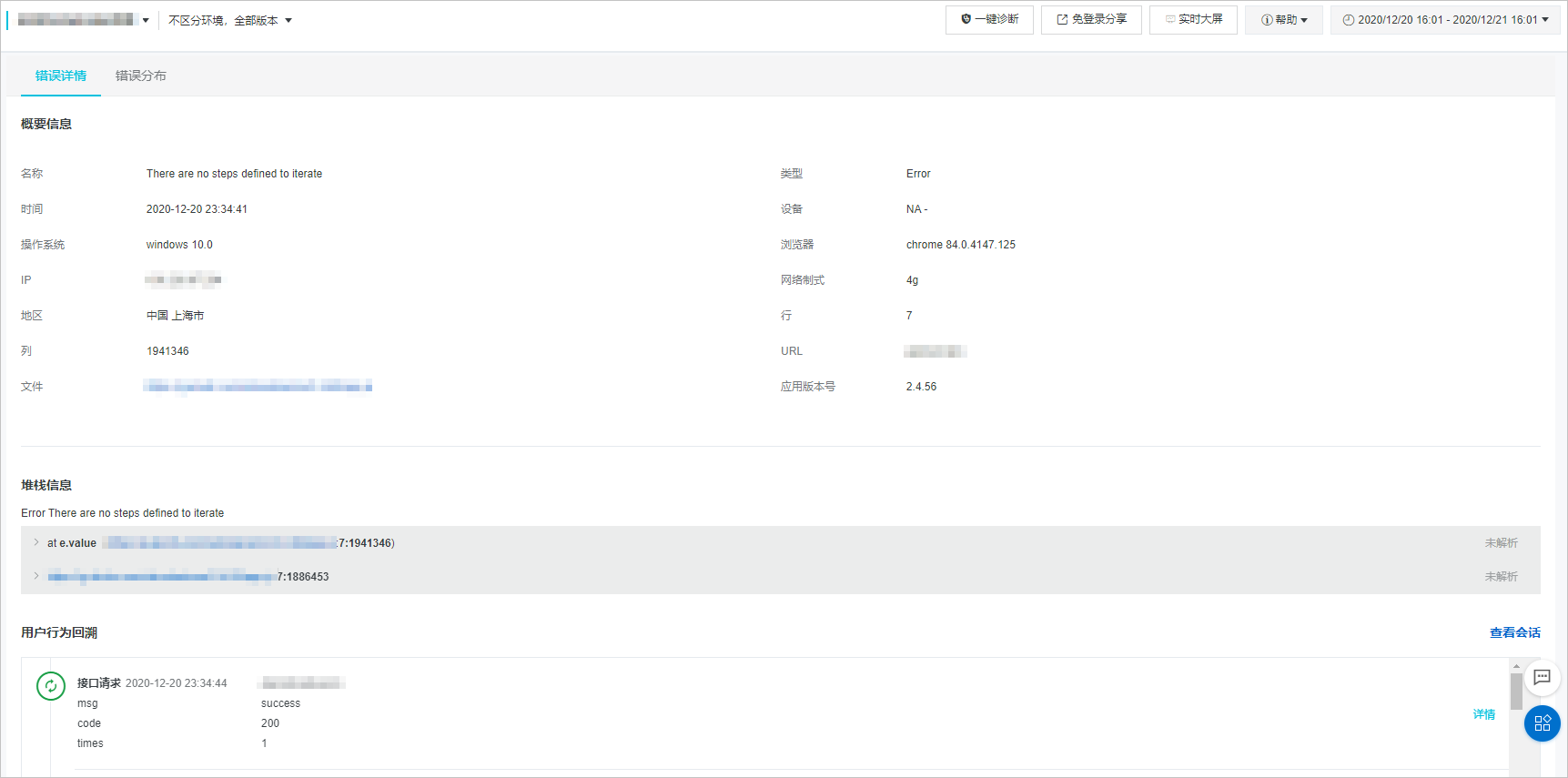
Task: Click the 免登录分享 share button
Action: coord(1091,20)
